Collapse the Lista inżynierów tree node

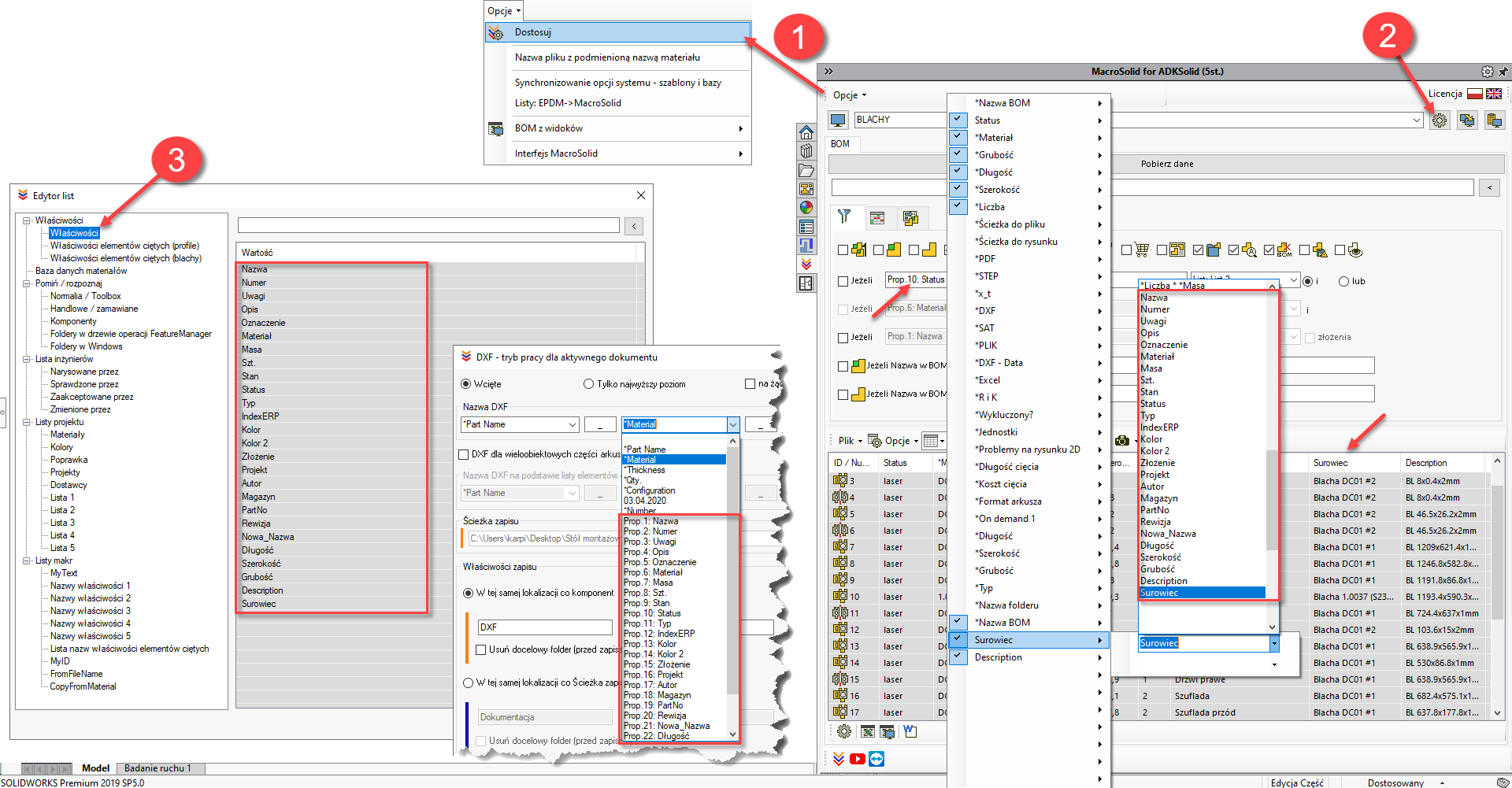tap(26, 359)
